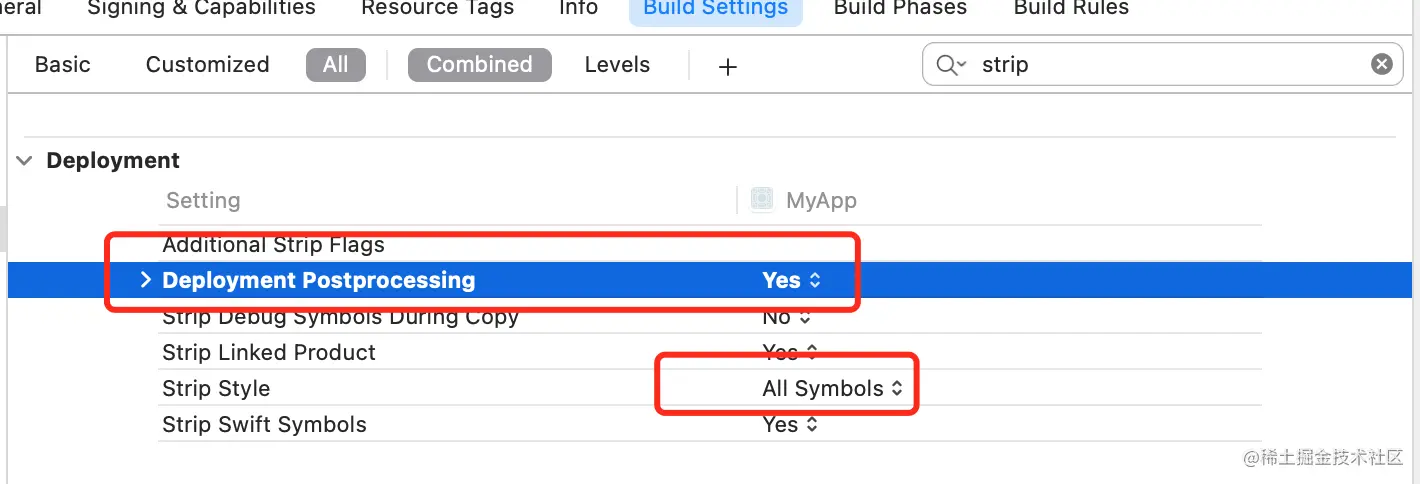Show Basic build settings
The width and height of the screenshot is (1420, 484).
point(62,65)
